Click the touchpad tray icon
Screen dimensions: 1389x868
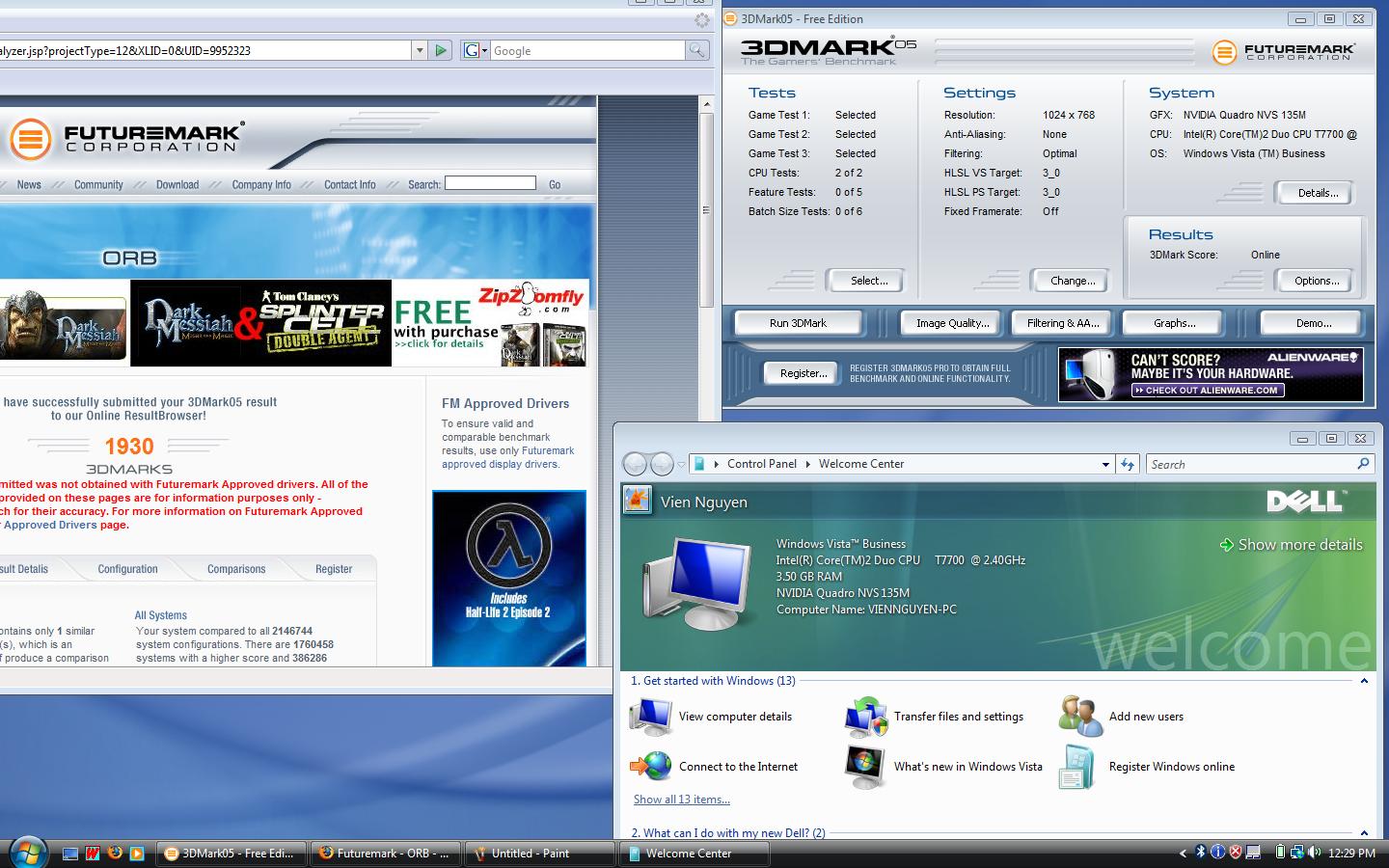point(1253,853)
